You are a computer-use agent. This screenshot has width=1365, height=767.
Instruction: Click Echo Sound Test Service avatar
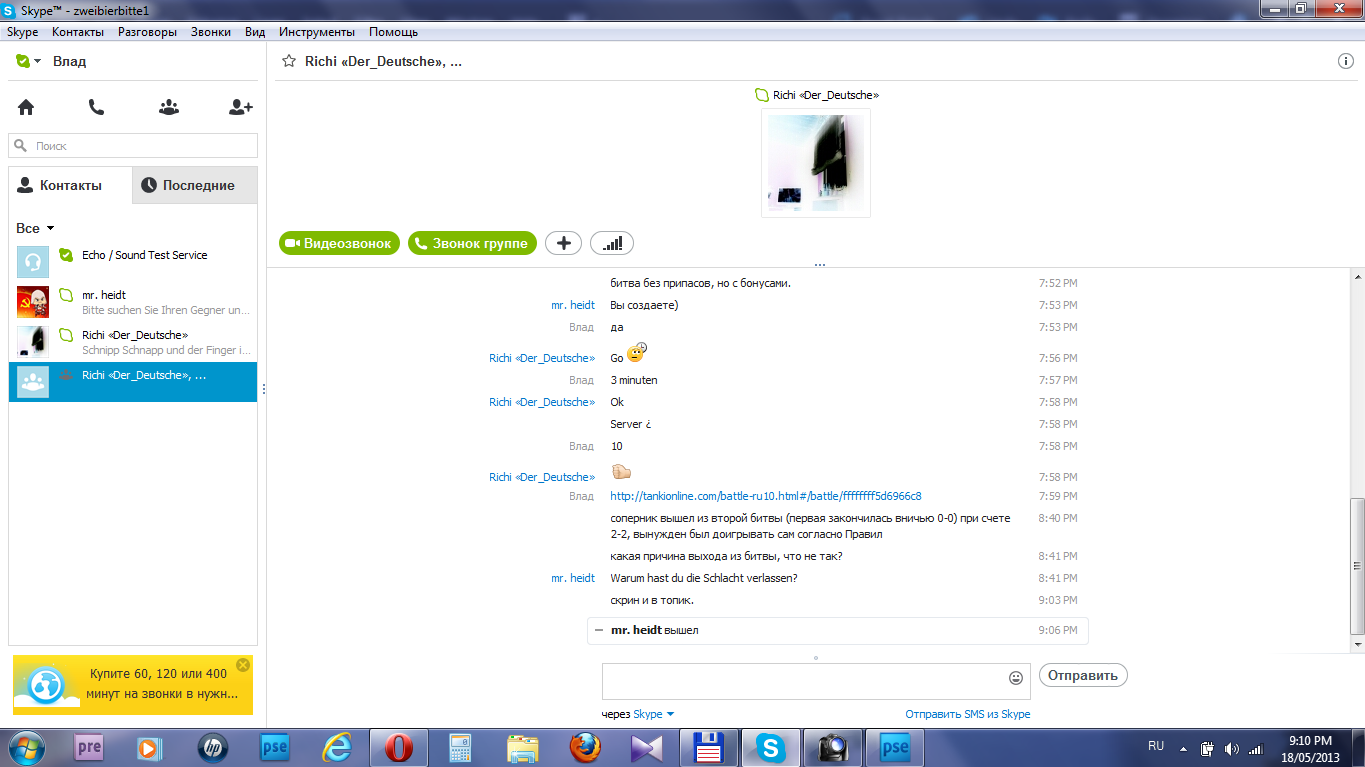(x=33, y=262)
